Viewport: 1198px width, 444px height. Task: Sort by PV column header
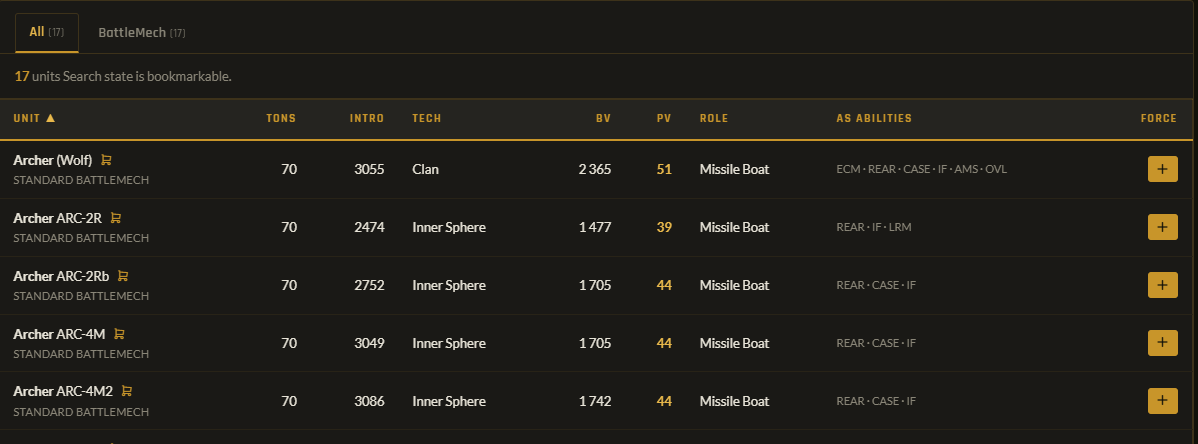tap(664, 118)
